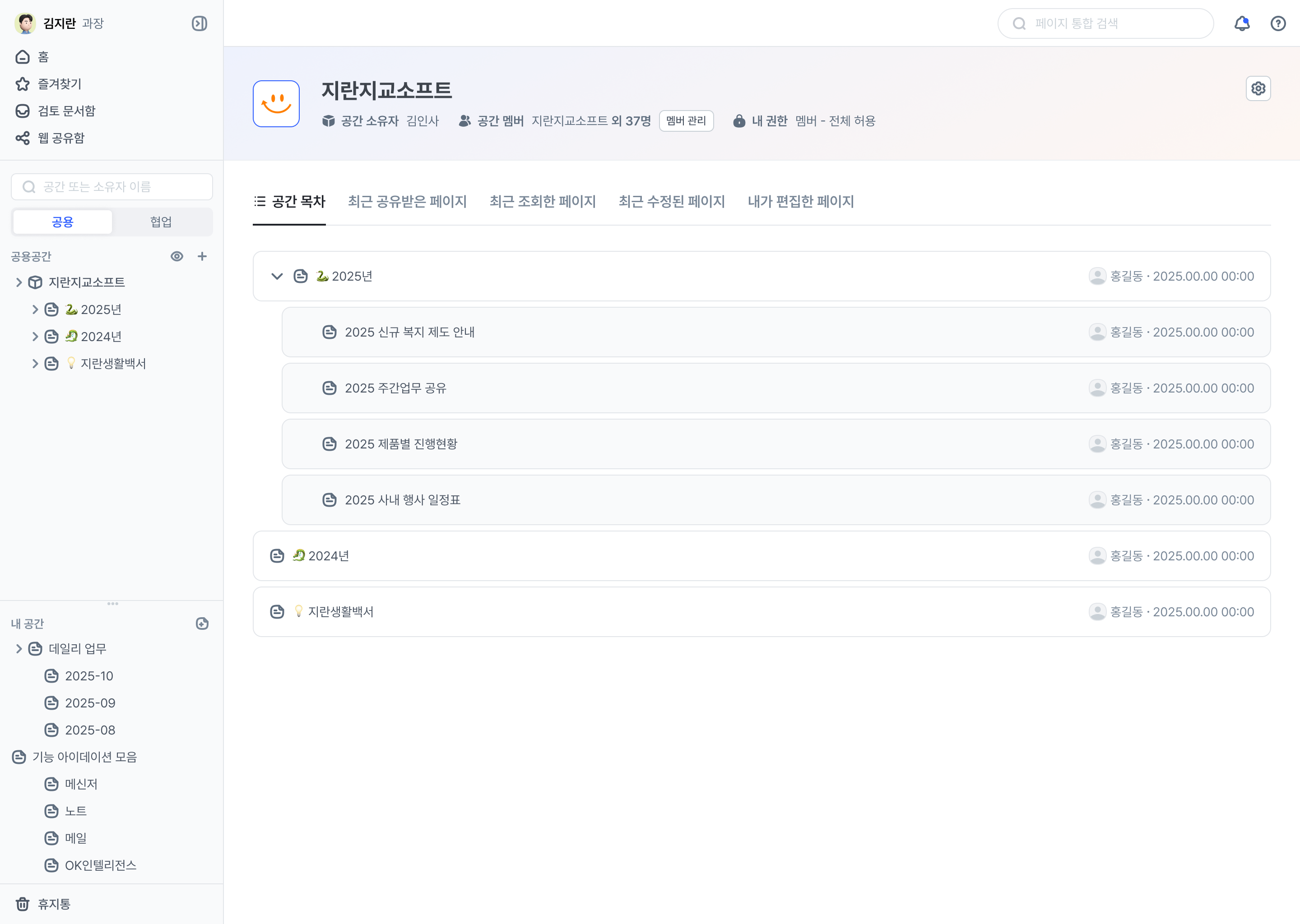Viewport: 1300px width, 924px height.
Task: Collapse the 2025년 section in main list
Action: (x=277, y=277)
